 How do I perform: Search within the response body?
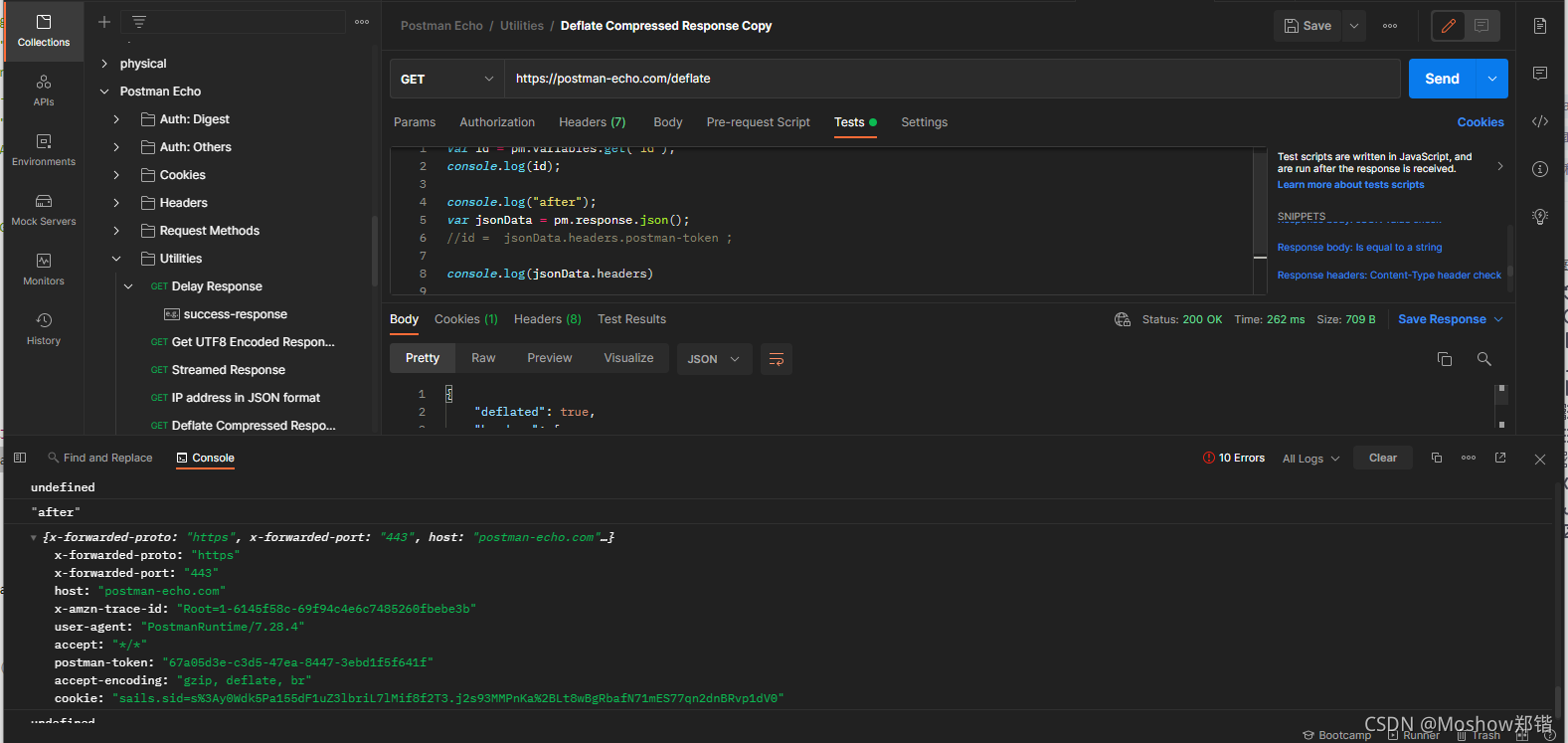point(1484,359)
